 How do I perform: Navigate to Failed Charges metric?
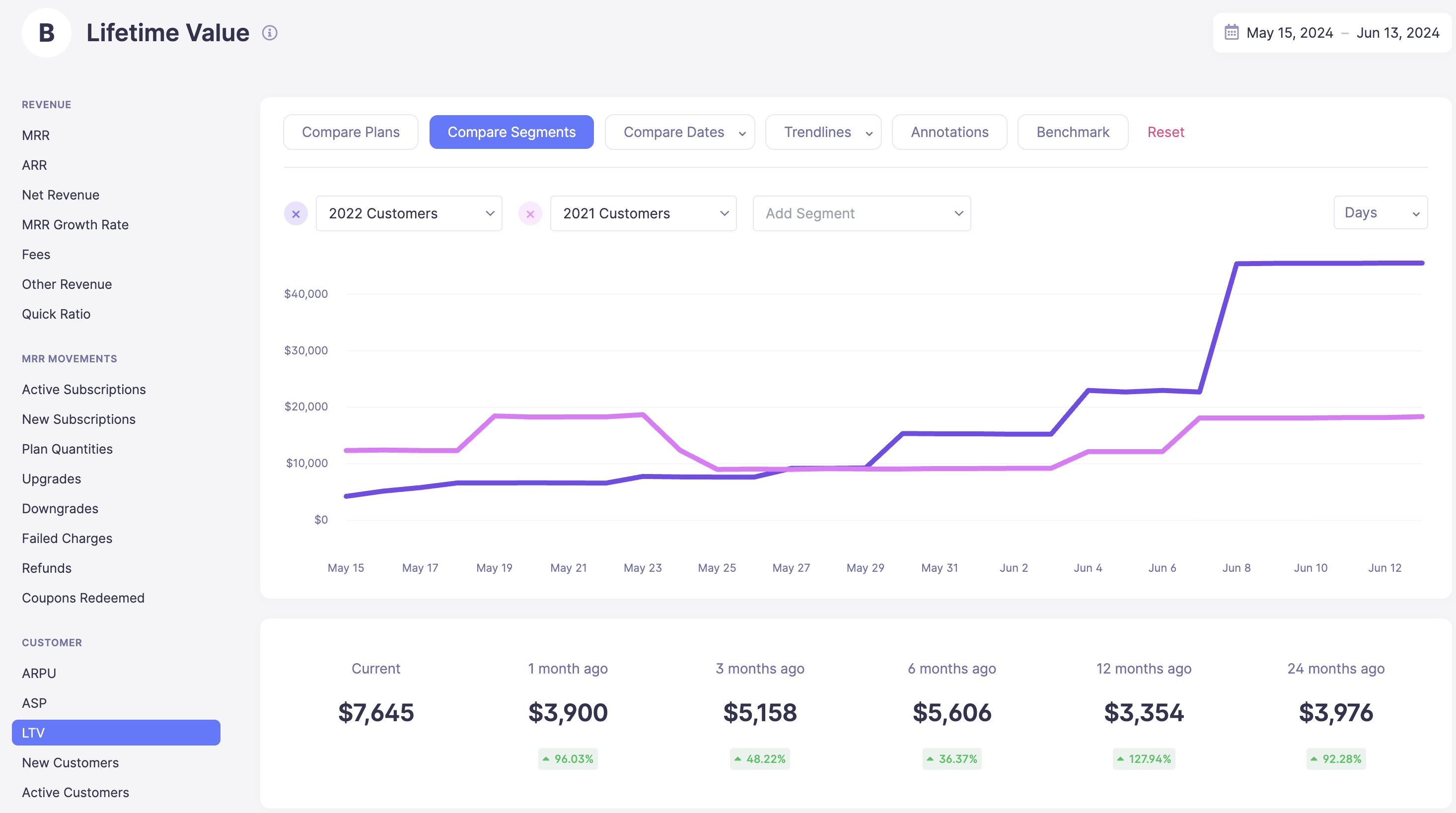[67, 538]
